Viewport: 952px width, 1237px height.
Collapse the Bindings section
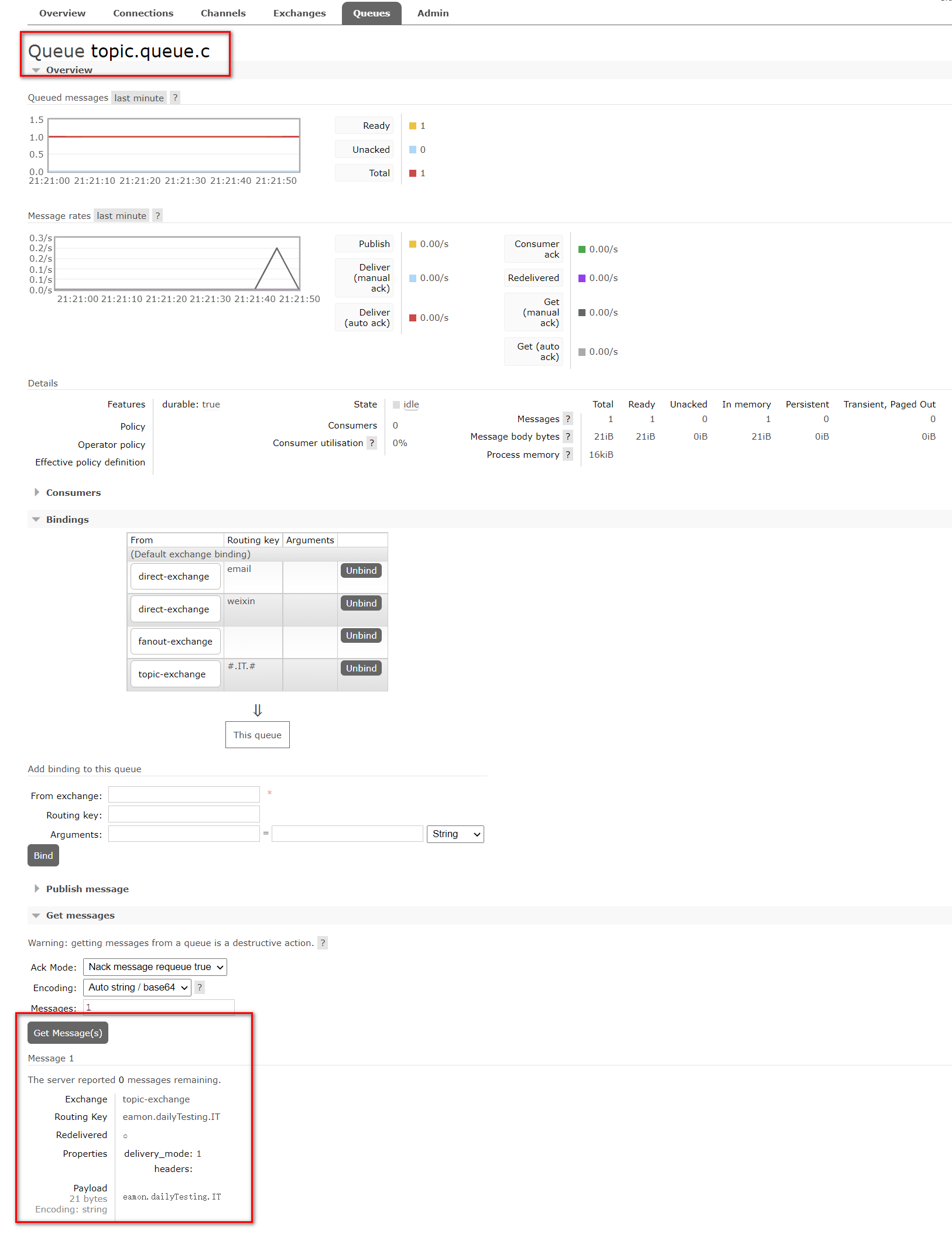[x=67, y=519]
